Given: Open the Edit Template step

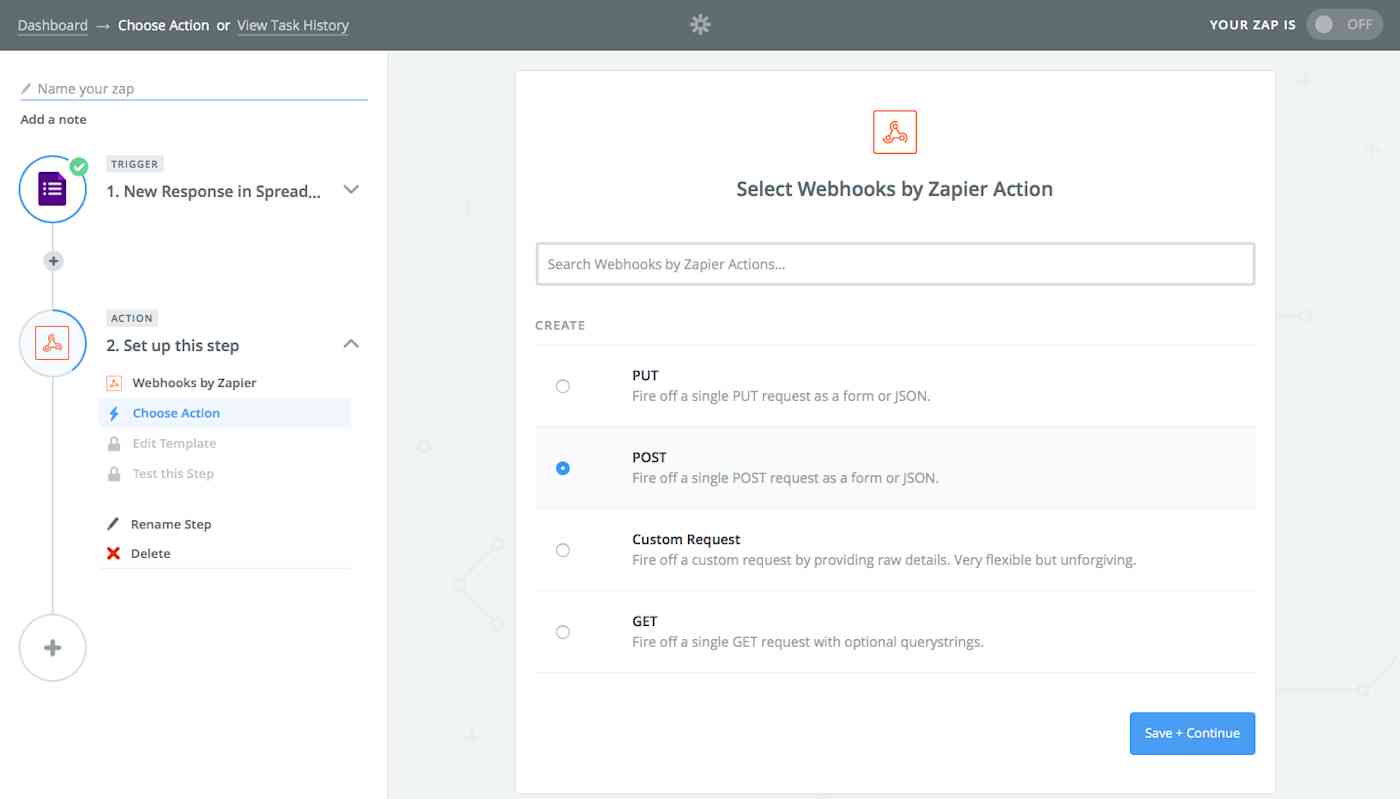Looking at the screenshot, I should coord(174,443).
